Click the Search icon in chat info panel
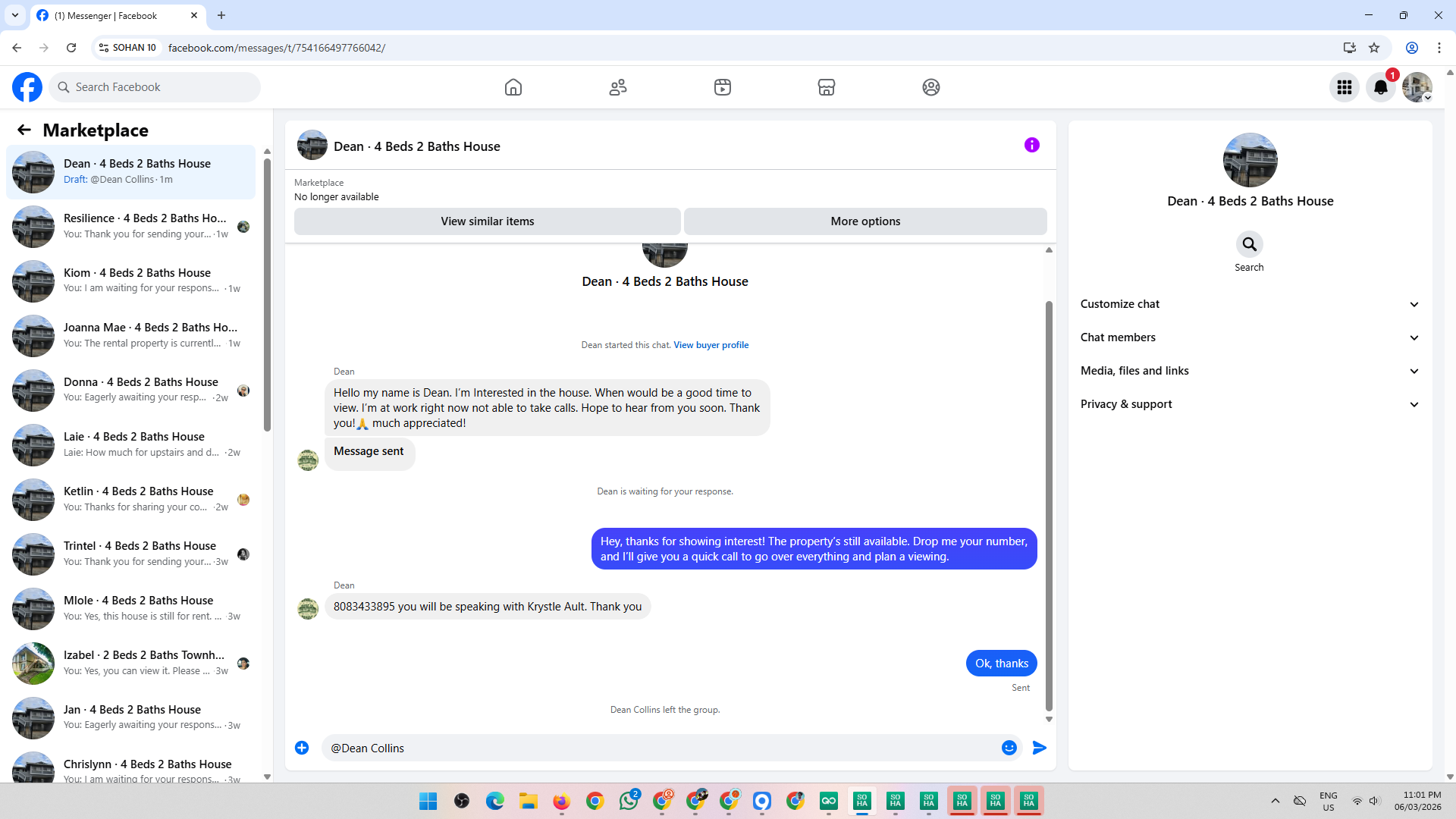Image resolution: width=1456 pixels, height=819 pixels. (x=1249, y=245)
